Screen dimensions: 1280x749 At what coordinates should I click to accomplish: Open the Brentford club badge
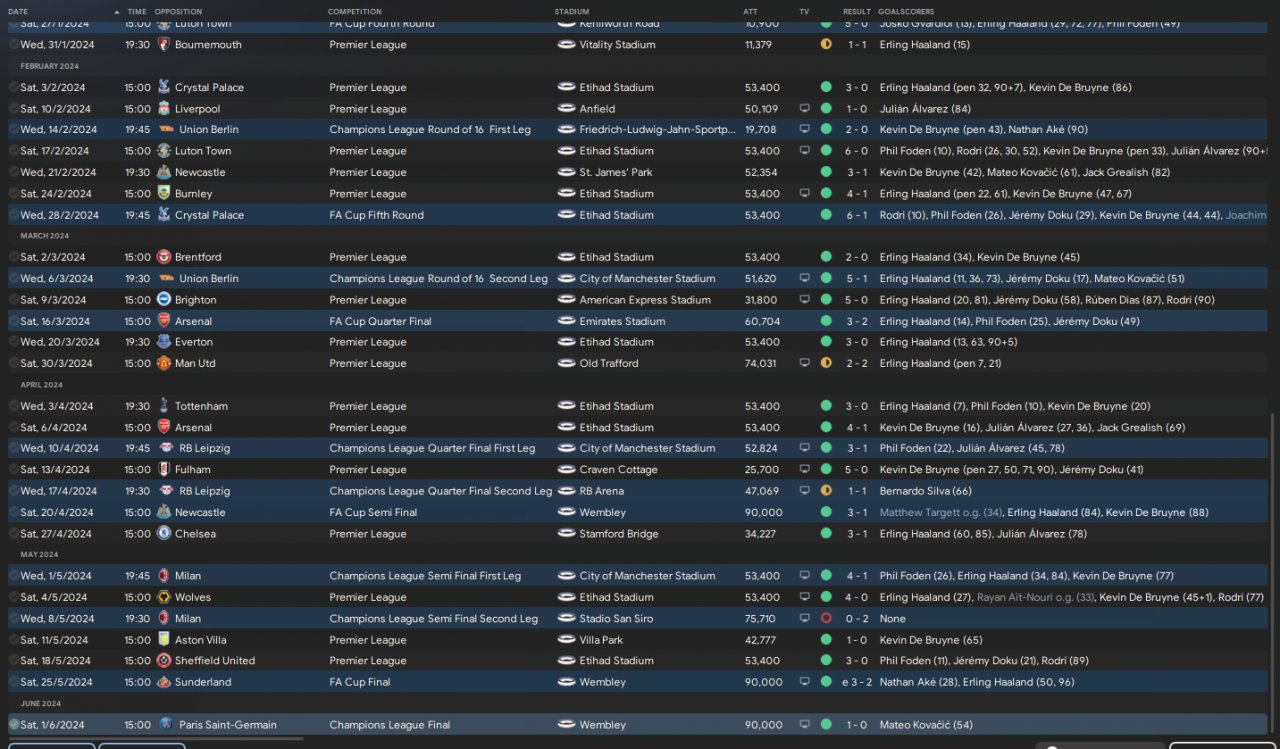(x=164, y=257)
